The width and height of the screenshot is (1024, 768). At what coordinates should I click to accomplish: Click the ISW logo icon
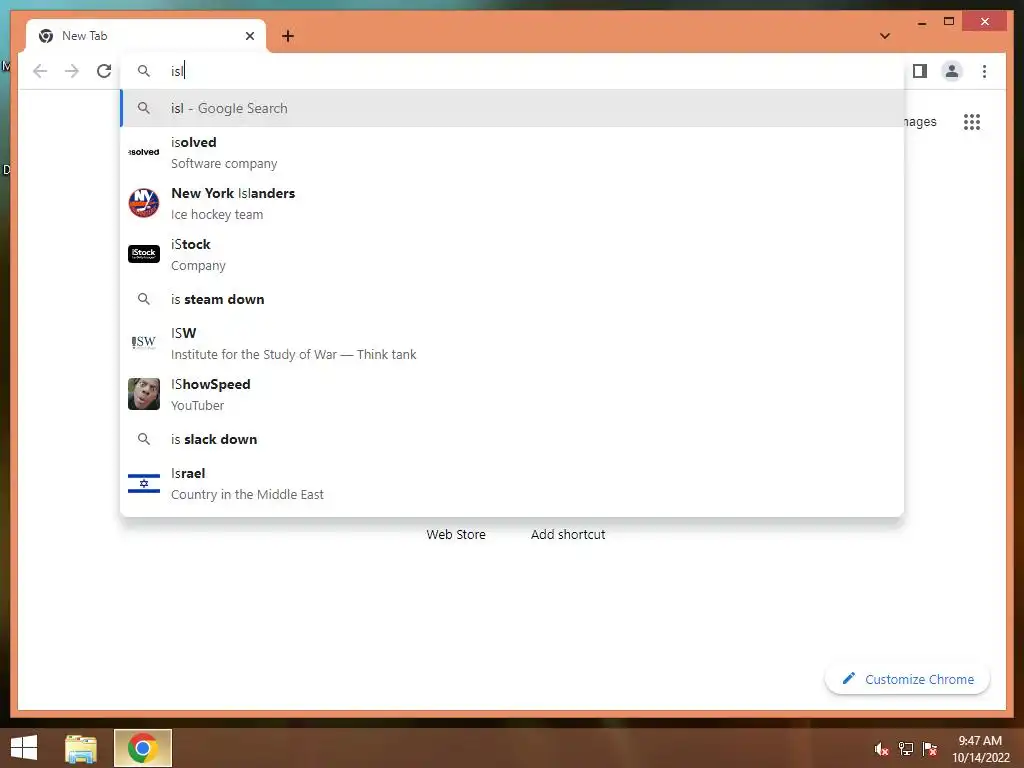click(144, 342)
